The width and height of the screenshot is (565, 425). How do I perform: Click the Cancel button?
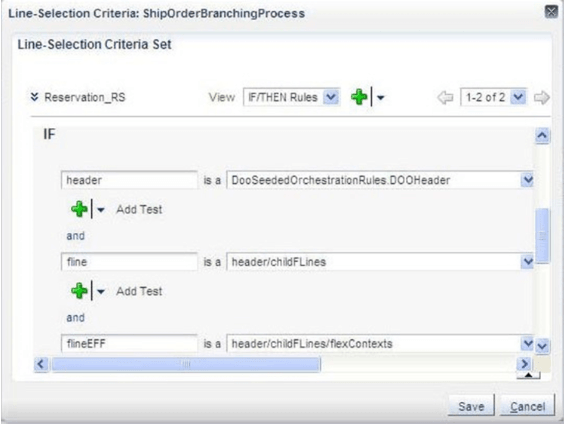click(x=527, y=406)
